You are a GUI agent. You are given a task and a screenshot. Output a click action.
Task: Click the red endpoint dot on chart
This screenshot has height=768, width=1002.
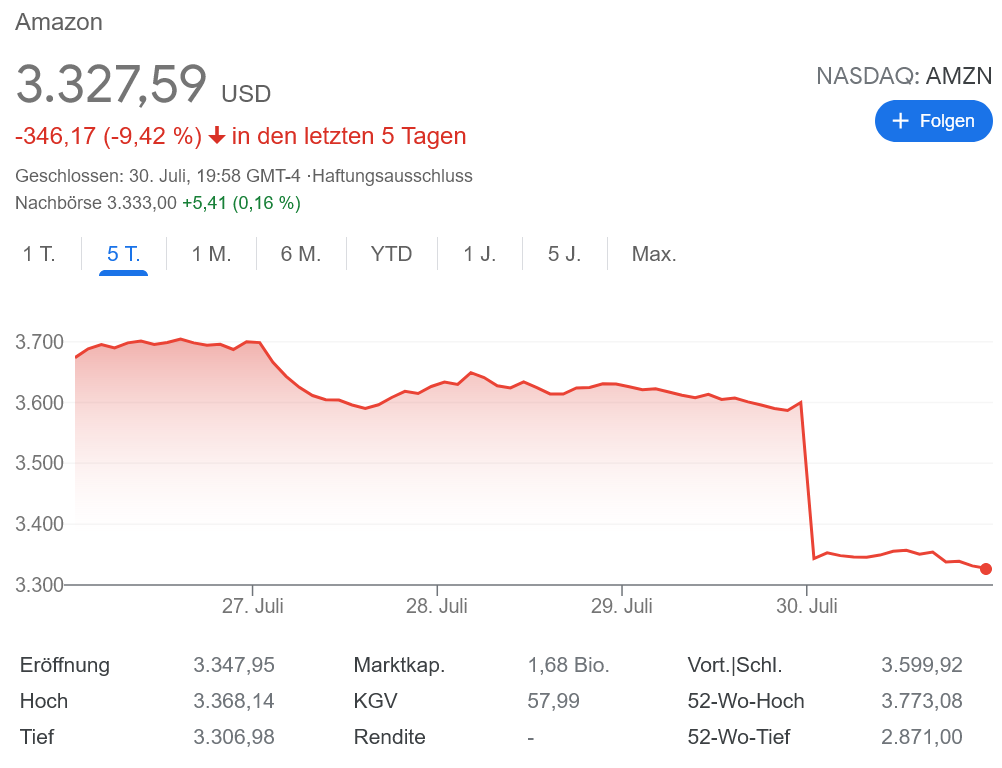(986, 569)
